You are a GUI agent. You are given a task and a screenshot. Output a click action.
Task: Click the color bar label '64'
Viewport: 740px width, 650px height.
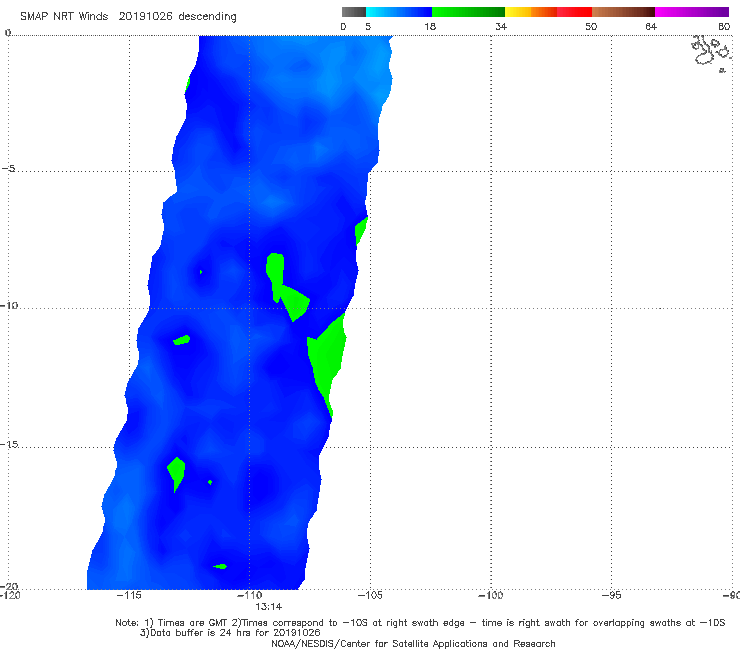(x=651, y=27)
